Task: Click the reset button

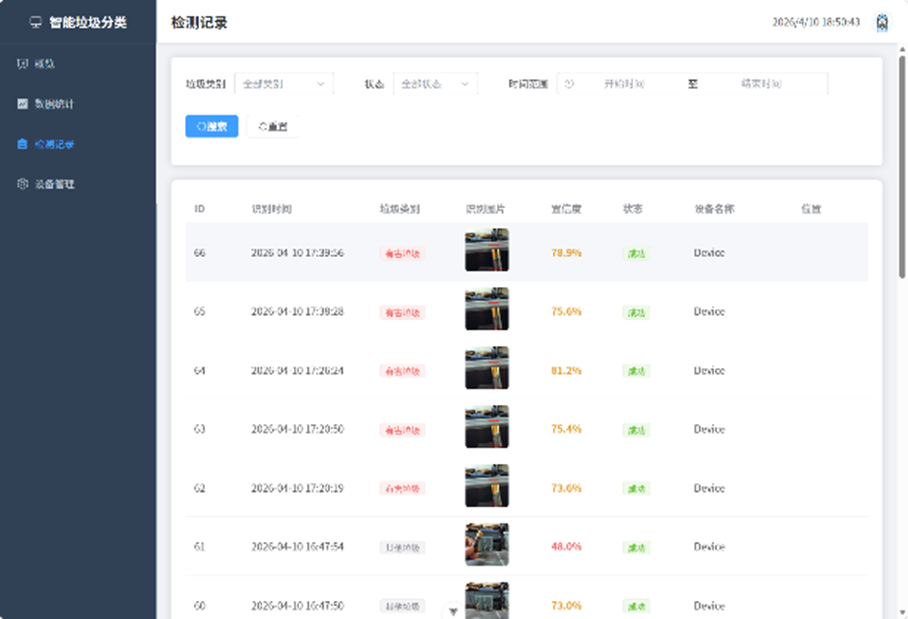Action: [x=273, y=126]
